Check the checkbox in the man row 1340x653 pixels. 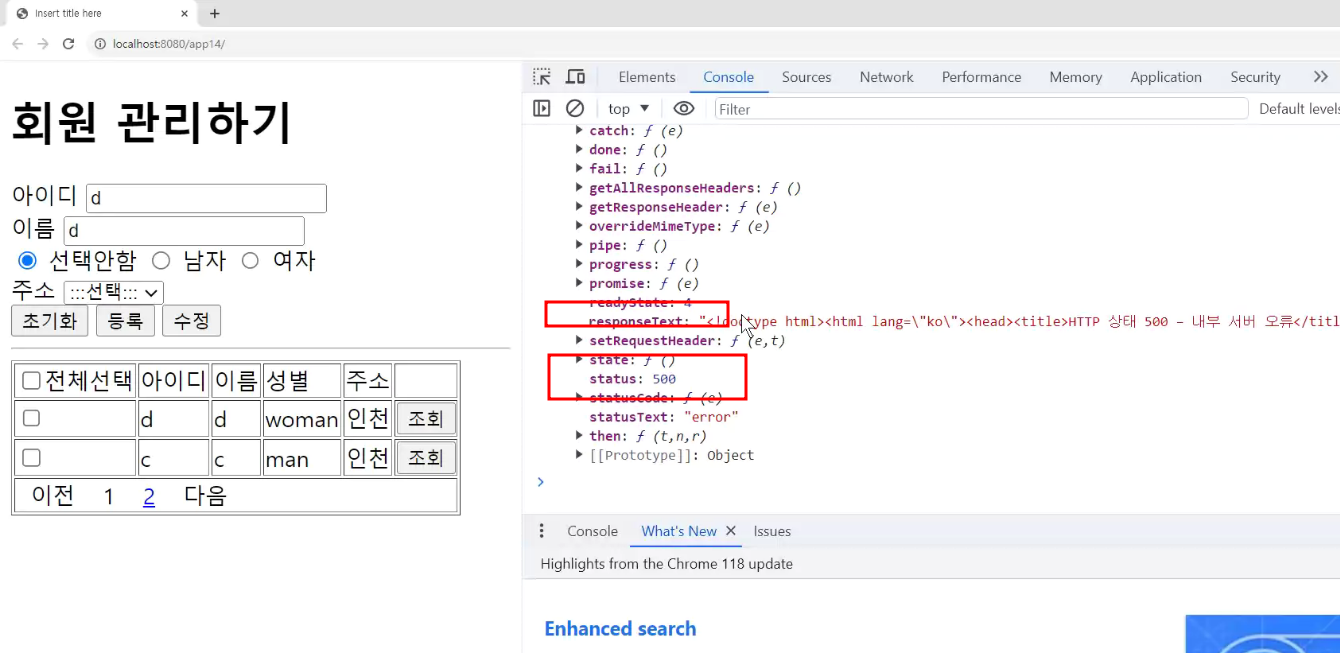31,457
